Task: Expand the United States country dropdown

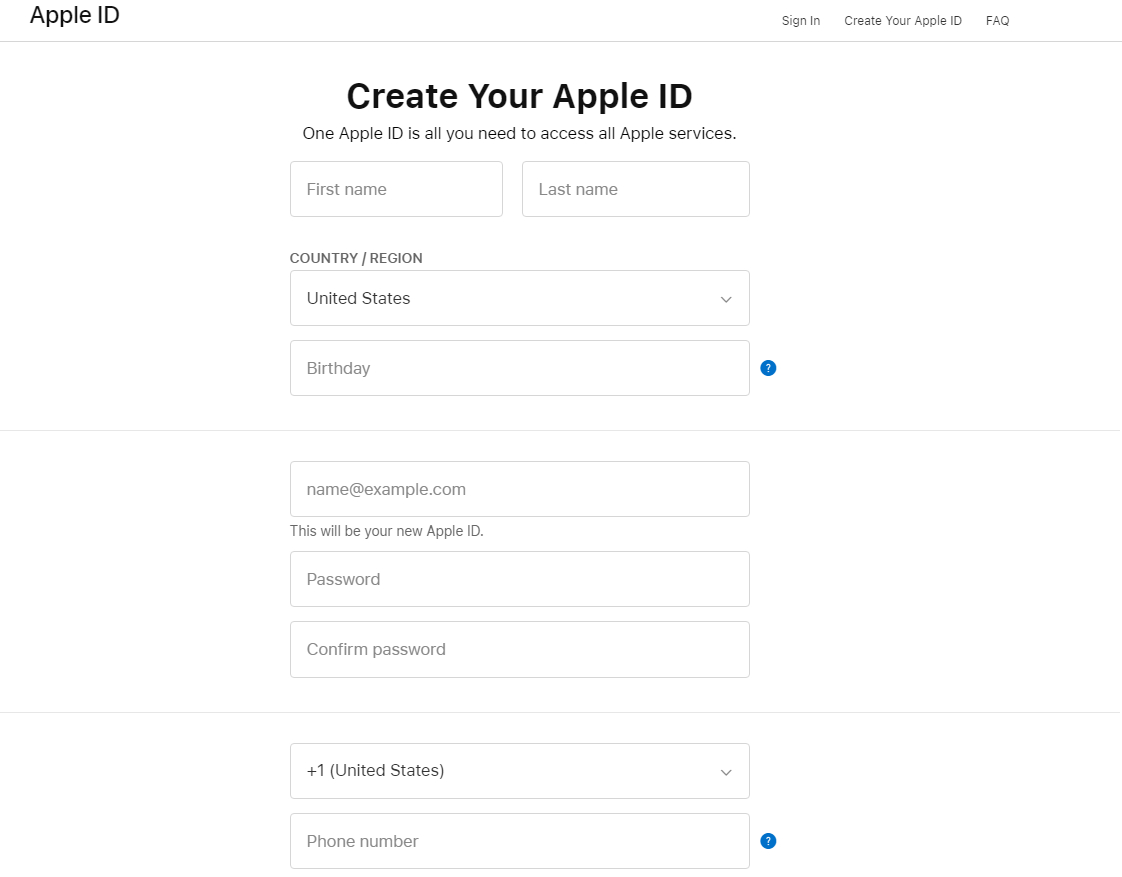Action: [x=519, y=298]
